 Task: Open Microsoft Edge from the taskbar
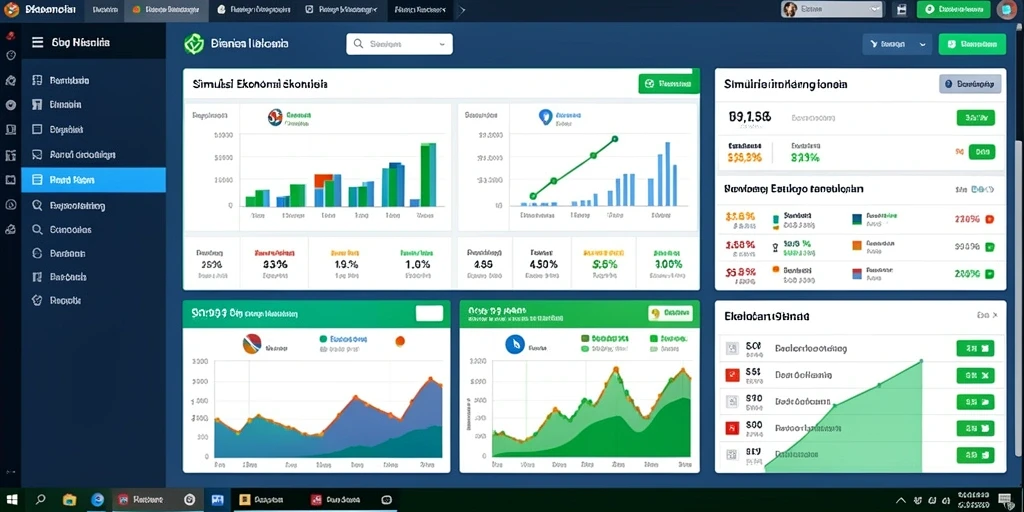pos(97,500)
